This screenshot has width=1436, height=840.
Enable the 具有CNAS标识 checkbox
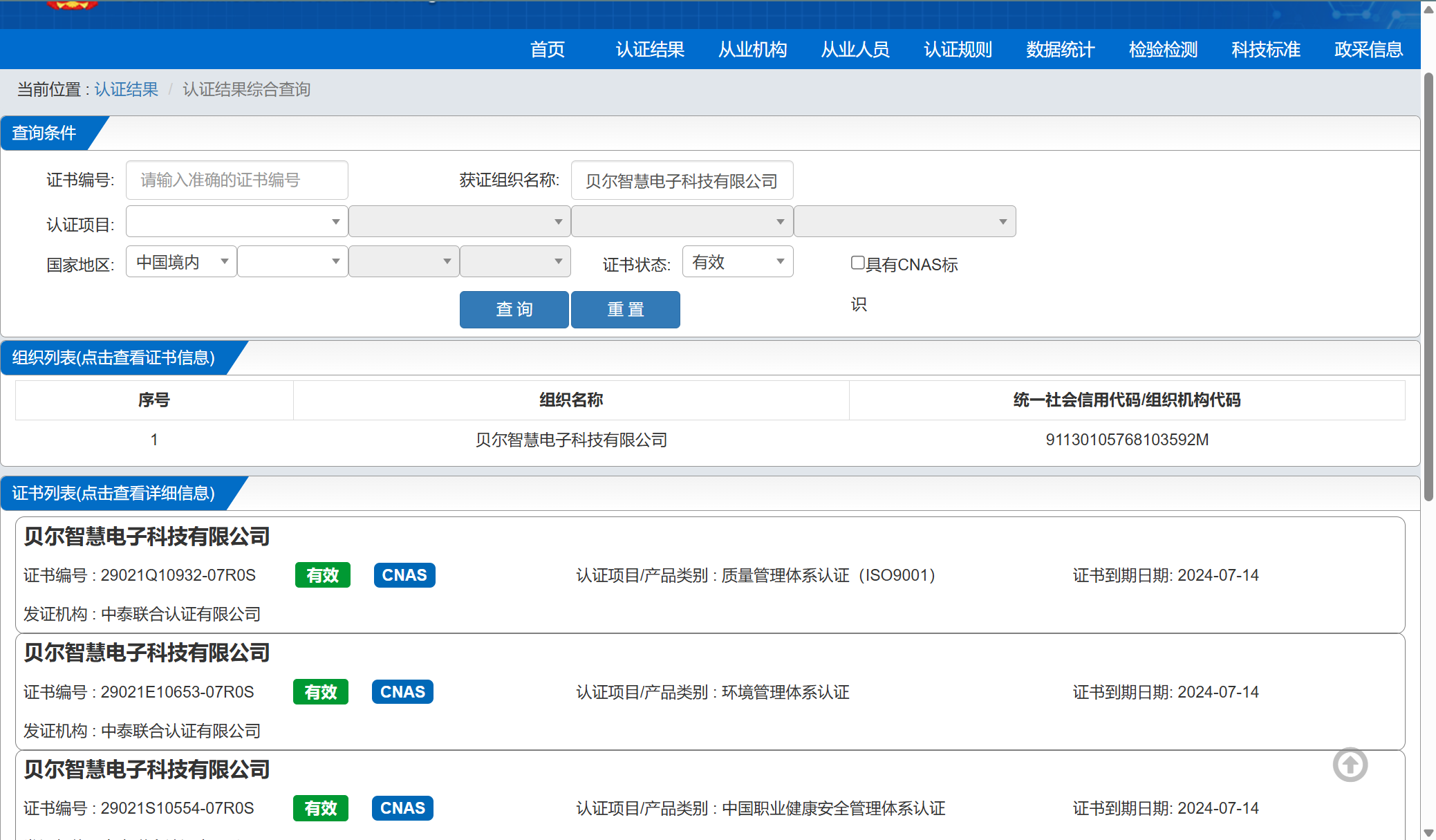pyautogui.click(x=857, y=263)
